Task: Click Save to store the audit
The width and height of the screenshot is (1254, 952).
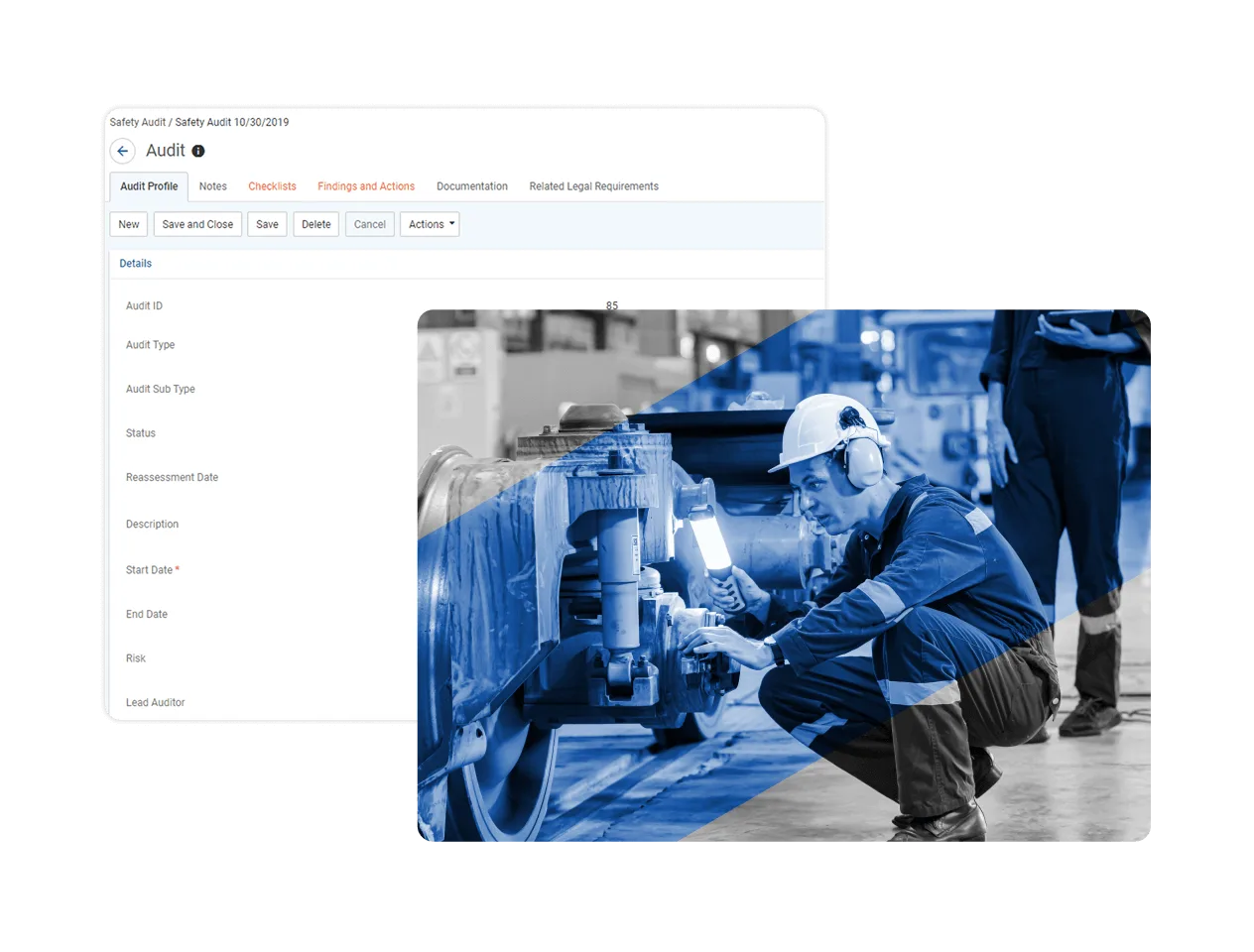Action: 267,224
